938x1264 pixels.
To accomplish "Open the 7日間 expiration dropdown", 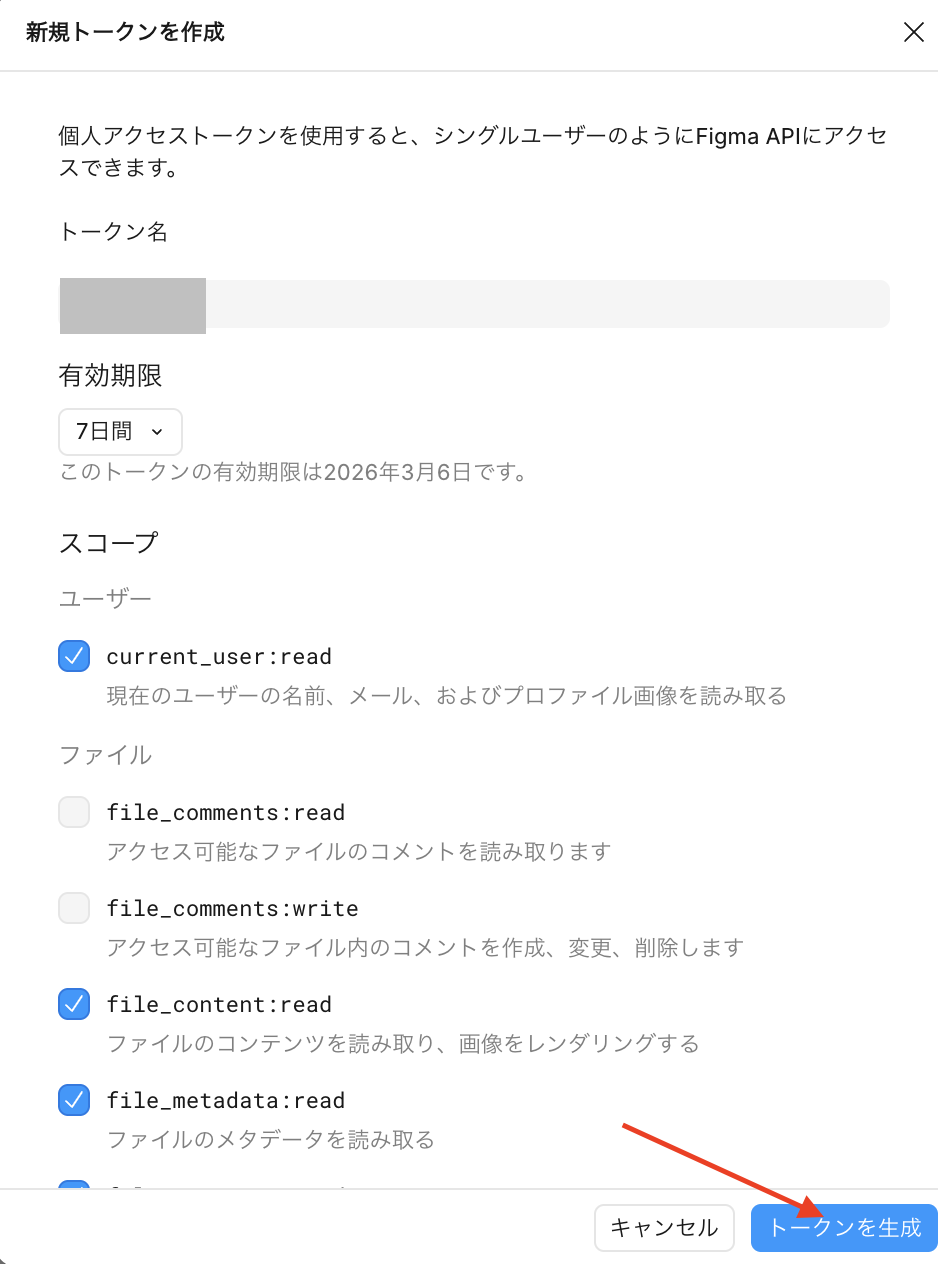I will (120, 432).
